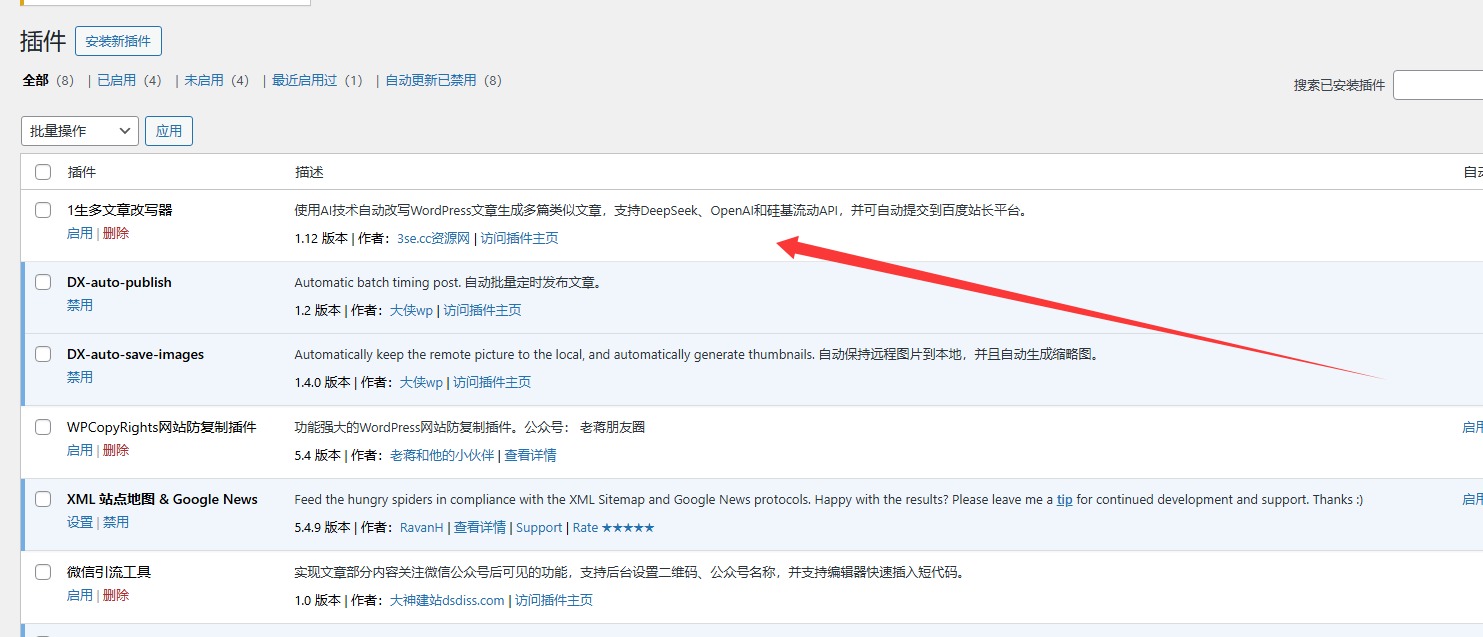Disable the DX-auto-publish plugin

(79, 305)
